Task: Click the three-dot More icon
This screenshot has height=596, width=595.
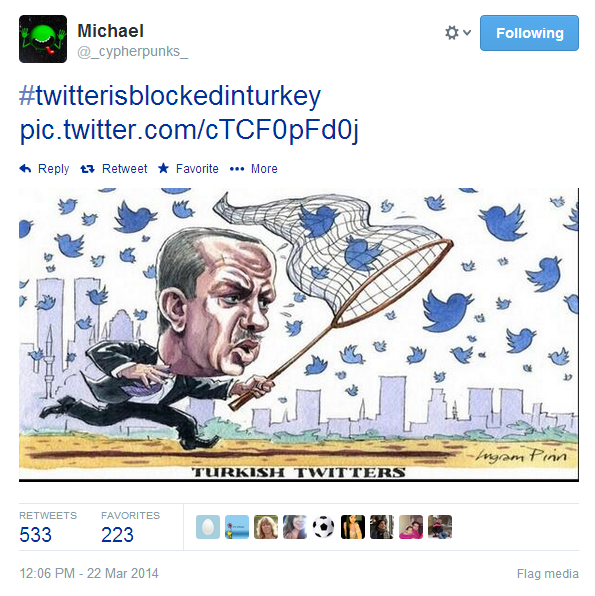Action: 237,169
